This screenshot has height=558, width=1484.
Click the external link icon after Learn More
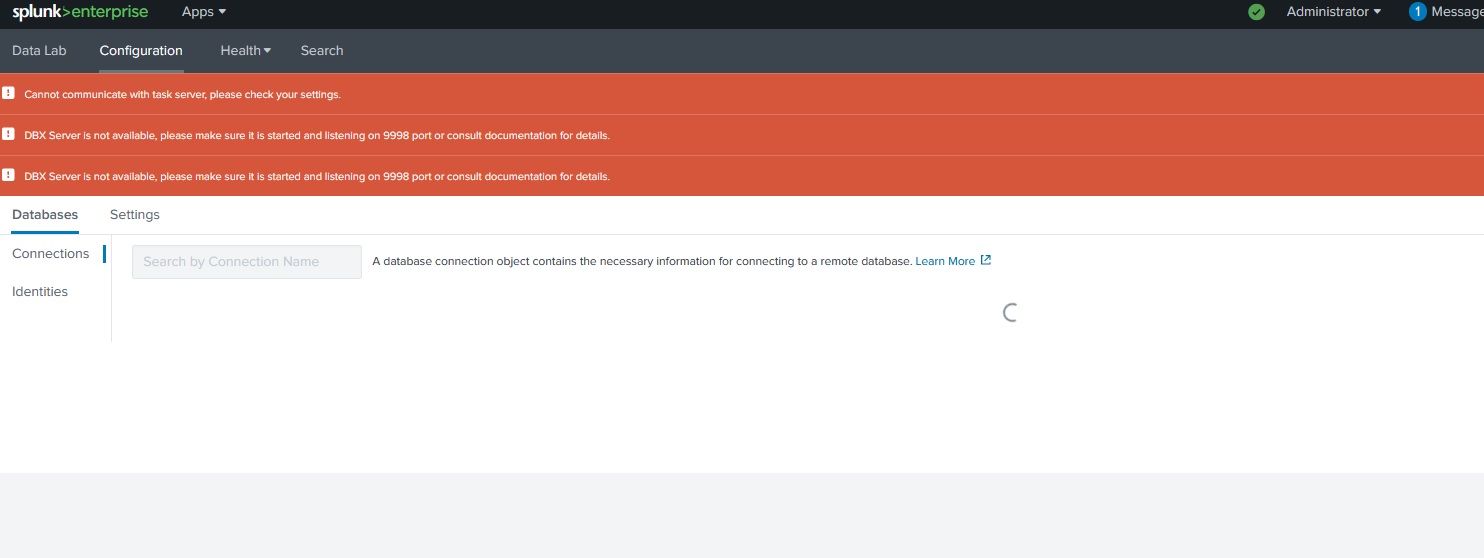[x=986, y=260]
